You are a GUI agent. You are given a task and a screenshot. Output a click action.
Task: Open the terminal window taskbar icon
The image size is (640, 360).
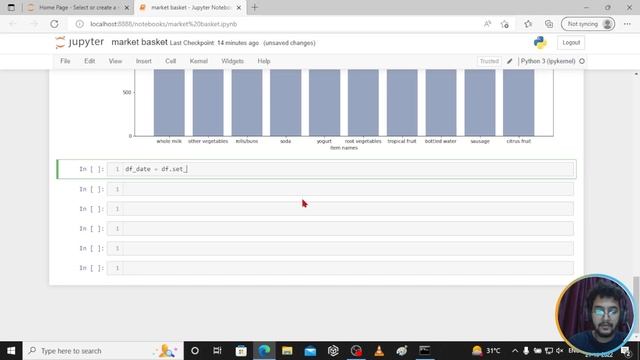(x=425, y=351)
